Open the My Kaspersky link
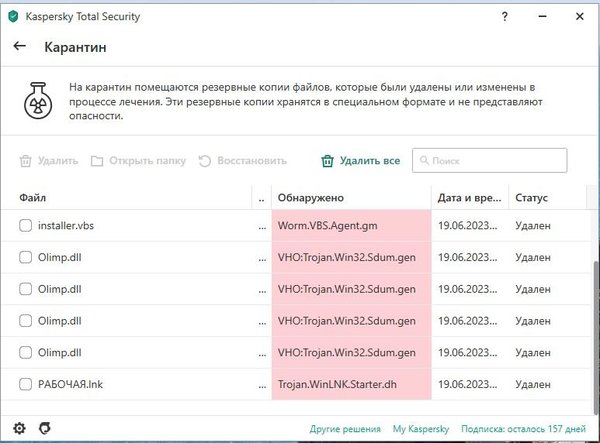This screenshot has height=443, width=600. tap(423, 429)
